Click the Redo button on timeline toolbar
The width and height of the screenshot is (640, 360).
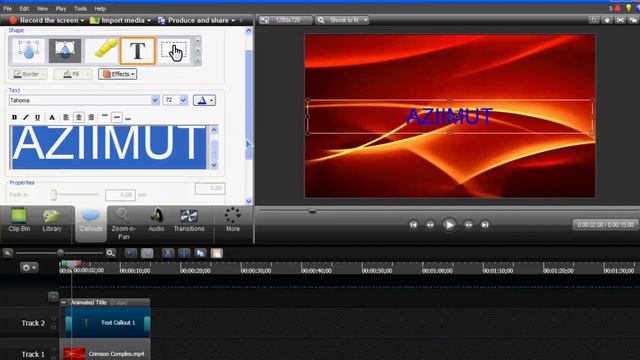(x=147, y=253)
